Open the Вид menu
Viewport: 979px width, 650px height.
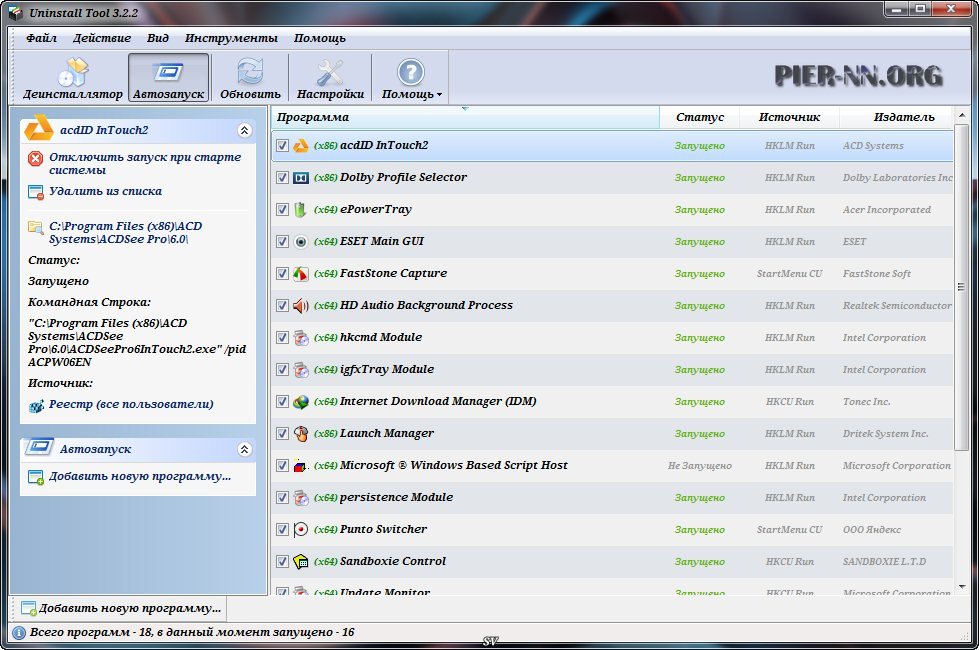(x=158, y=38)
